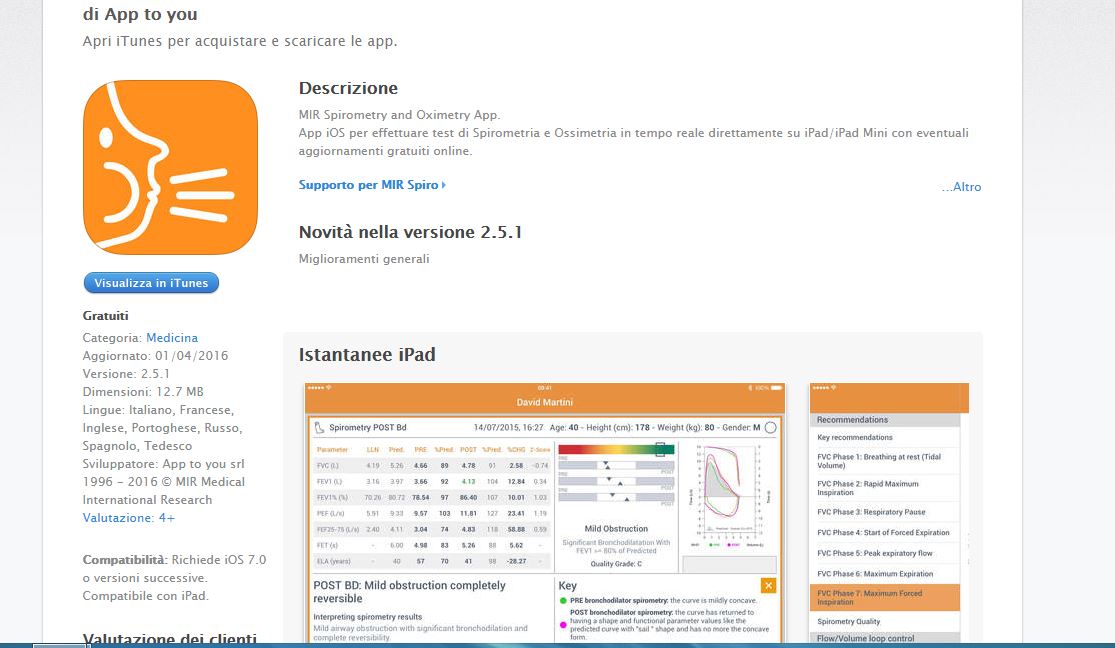Click the Compatibilità requirement text
The height and width of the screenshot is (648, 1115).
tap(174, 578)
